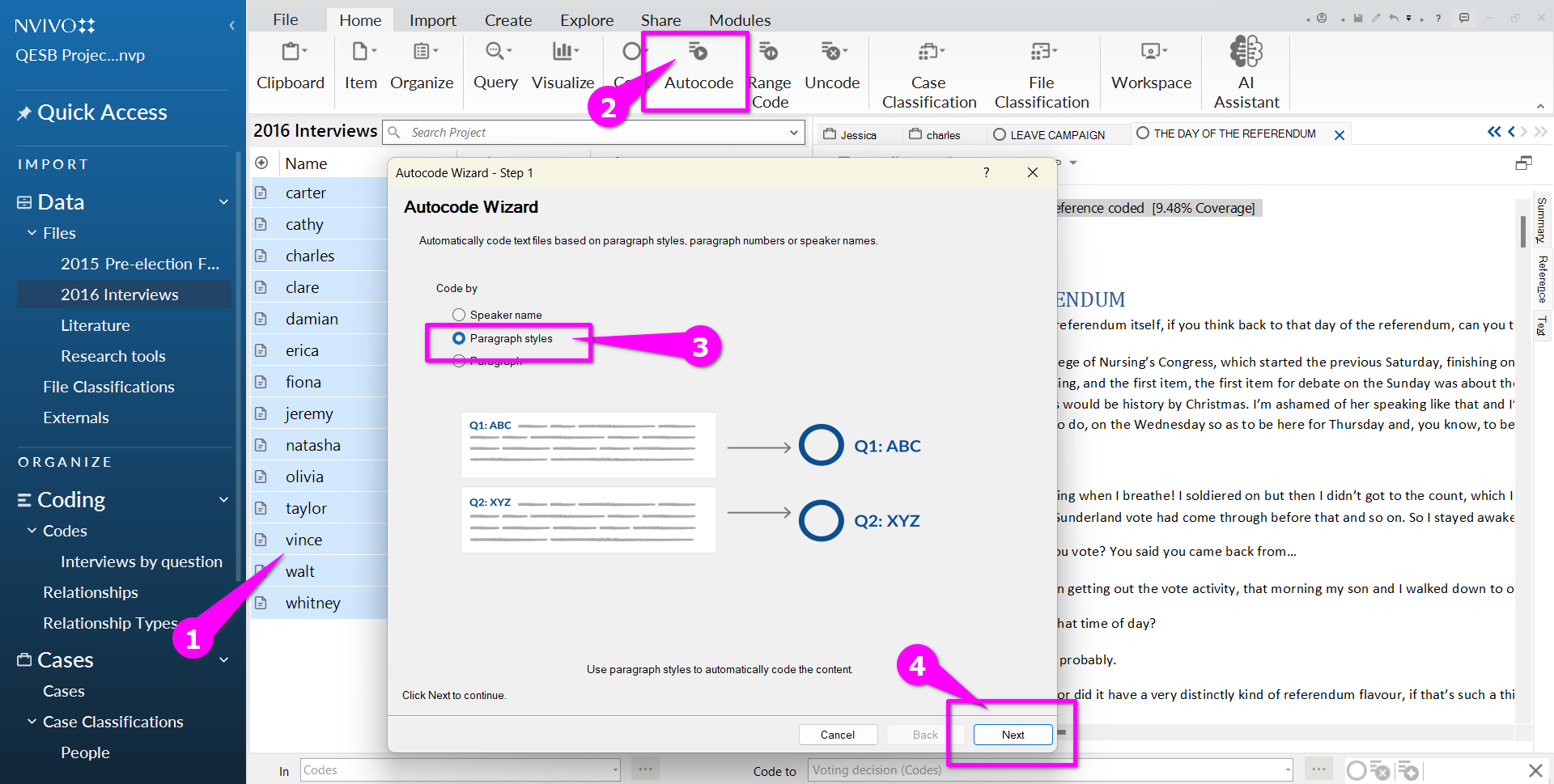Select the Paragraph styles radio option
Viewport: 1554px width, 784px height.
(459, 338)
